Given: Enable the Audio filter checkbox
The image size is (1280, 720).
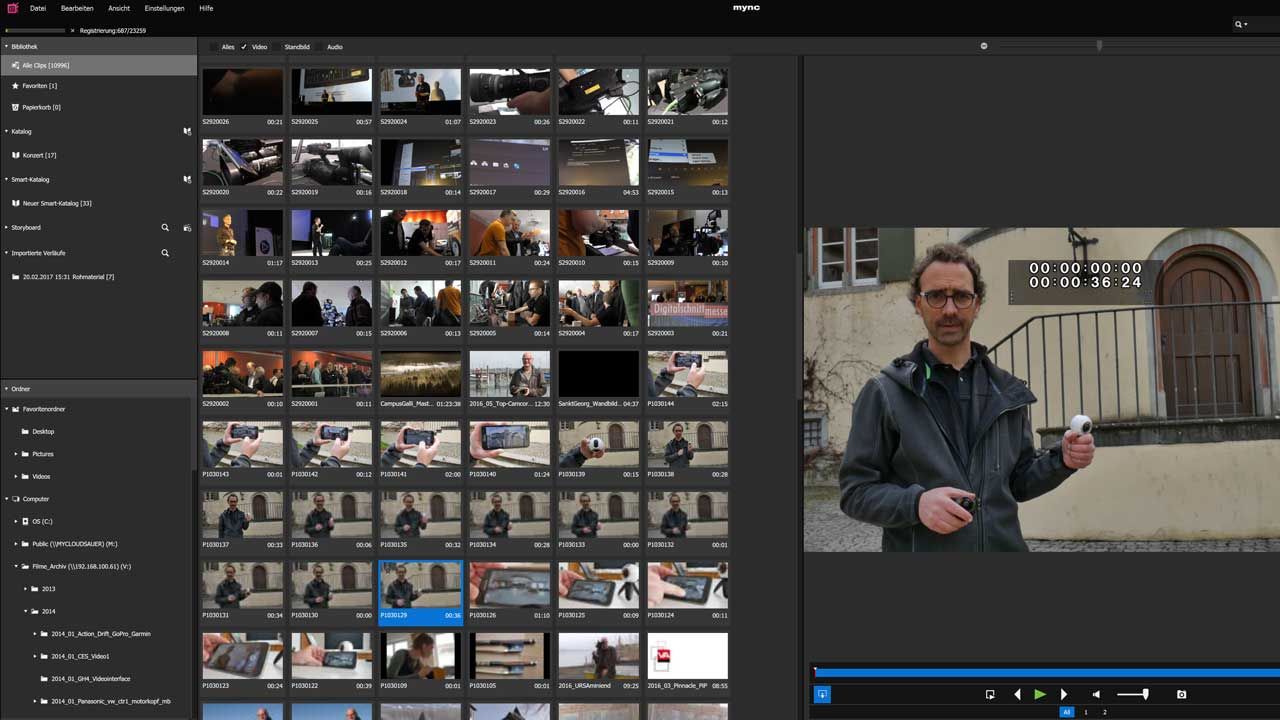Looking at the screenshot, I should pyautogui.click(x=320, y=47).
